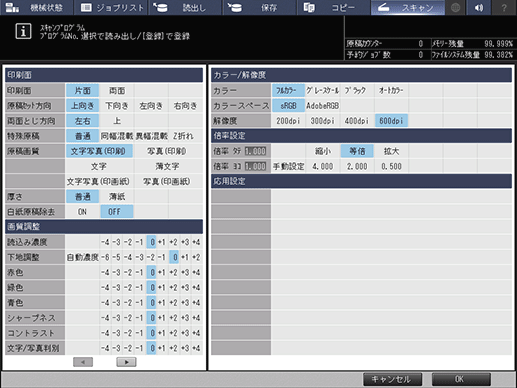Select 薄紙 thin paper thickness
Viewport: 517px width, 388px height.
[117, 197]
